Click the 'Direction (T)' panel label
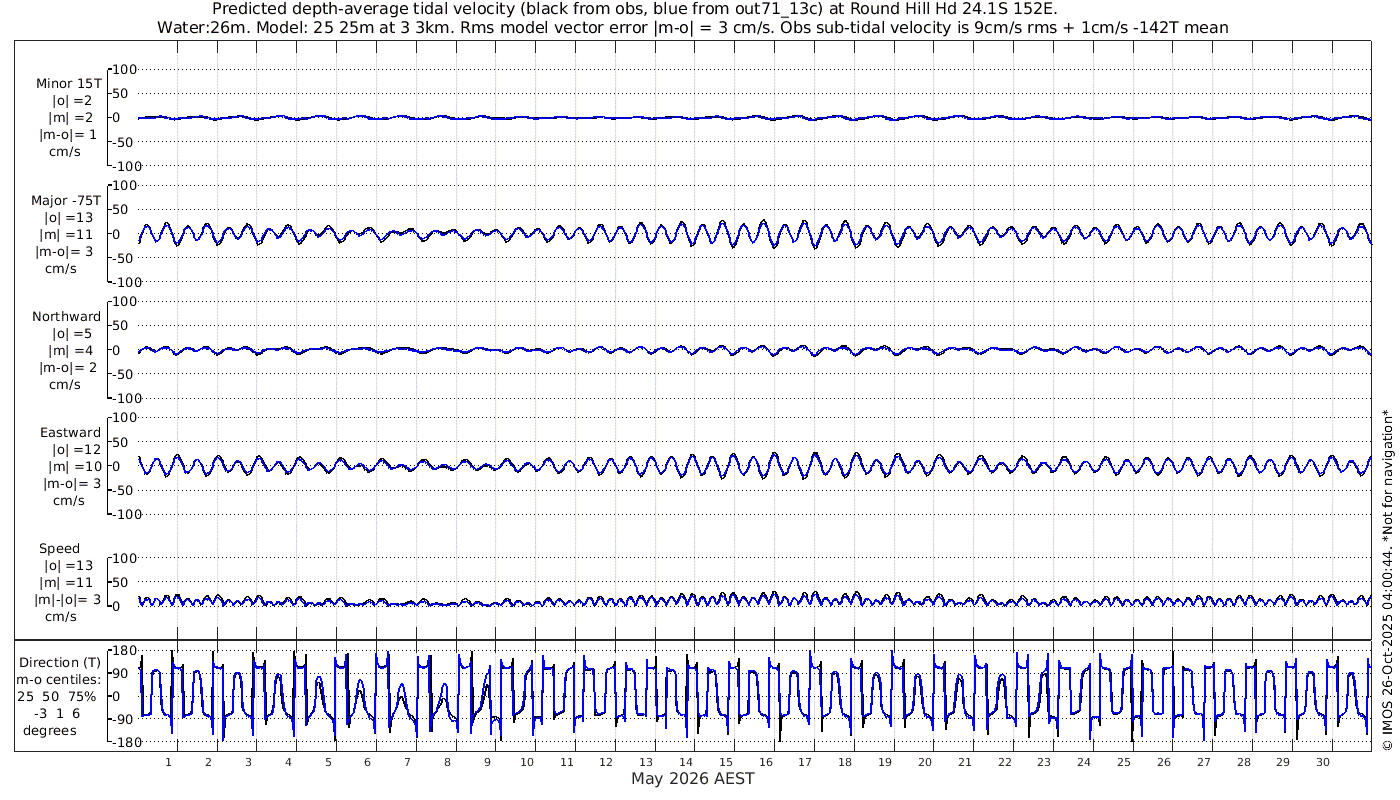Image resolution: width=1400 pixels, height=800 pixels. click(x=60, y=662)
